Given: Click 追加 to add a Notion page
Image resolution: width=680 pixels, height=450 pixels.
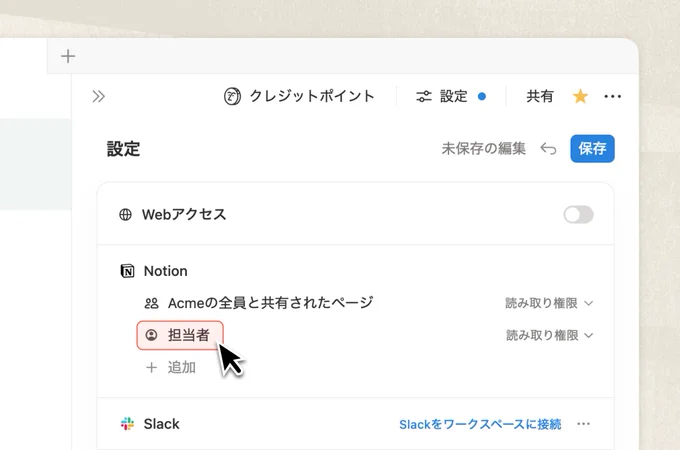Looking at the screenshot, I should (x=171, y=368).
